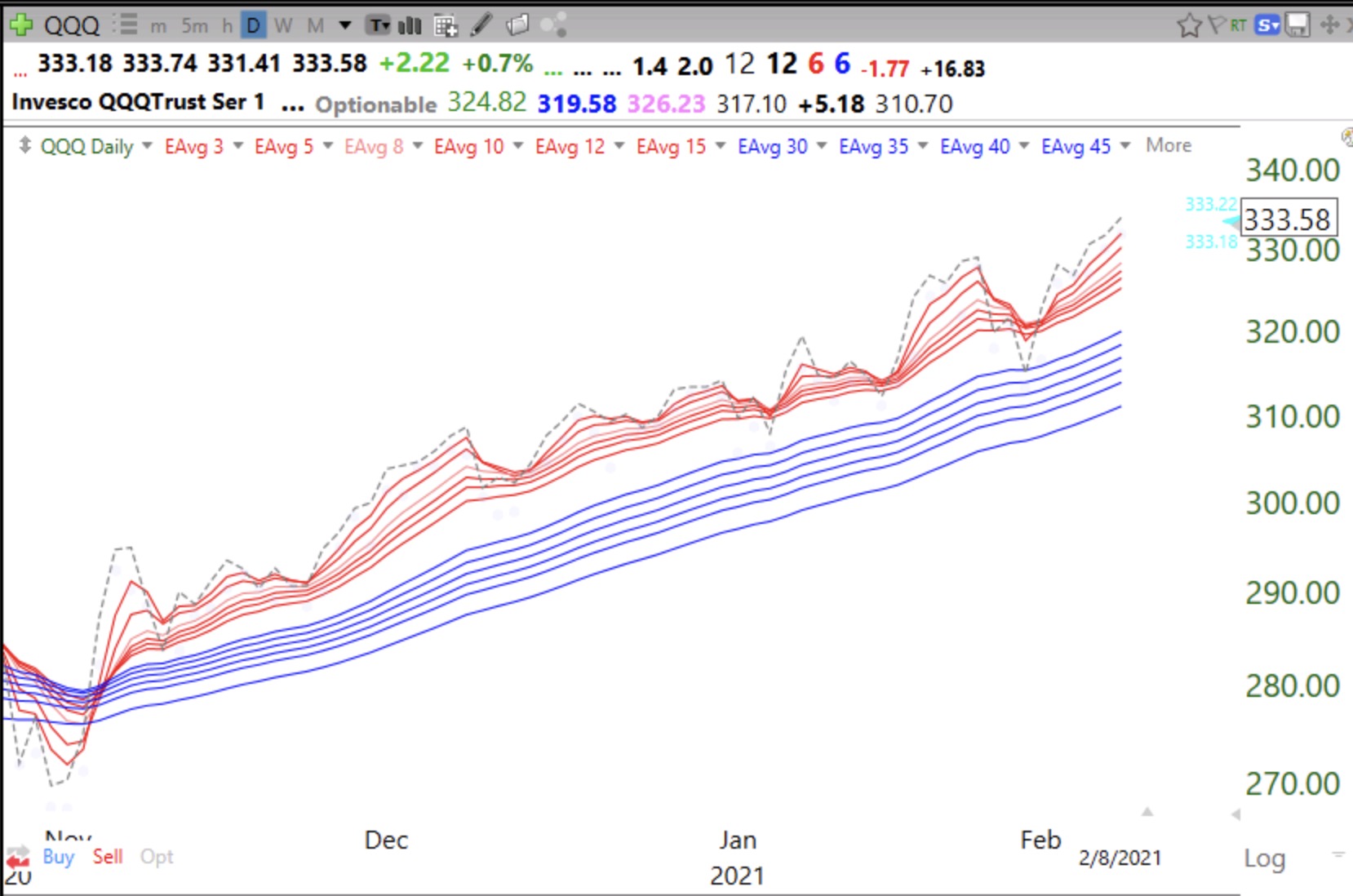
Task: Open the notes folder icon in toolbar
Action: pyautogui.click(x=517, y=25)
